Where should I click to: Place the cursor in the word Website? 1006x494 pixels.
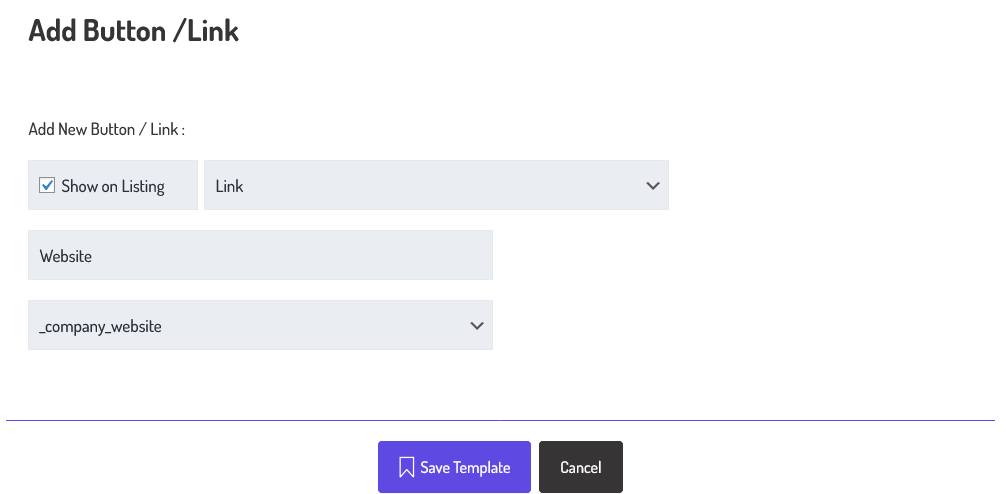point(65,256)
